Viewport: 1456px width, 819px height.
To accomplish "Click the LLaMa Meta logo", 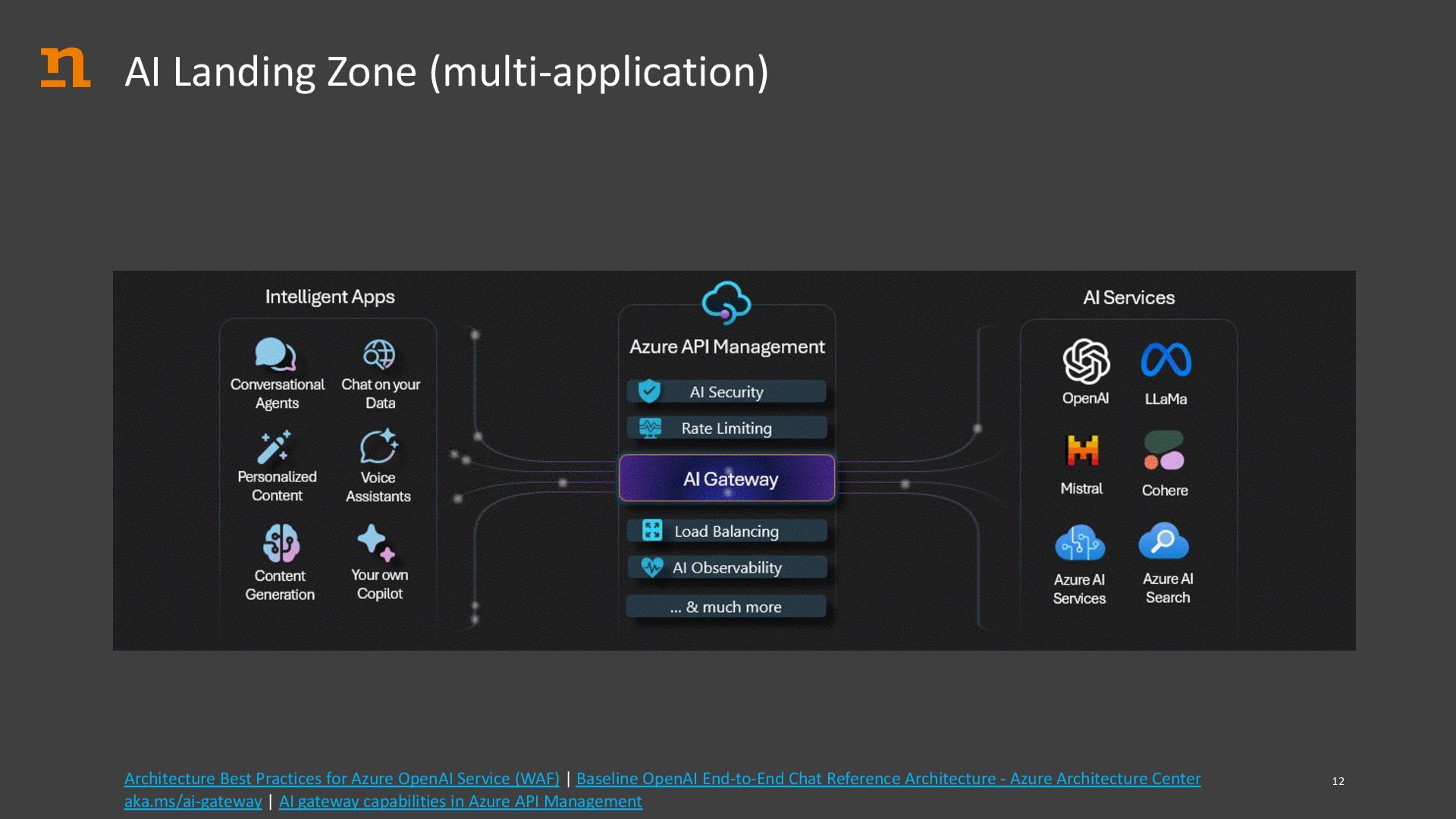I will pos(1166,360).
